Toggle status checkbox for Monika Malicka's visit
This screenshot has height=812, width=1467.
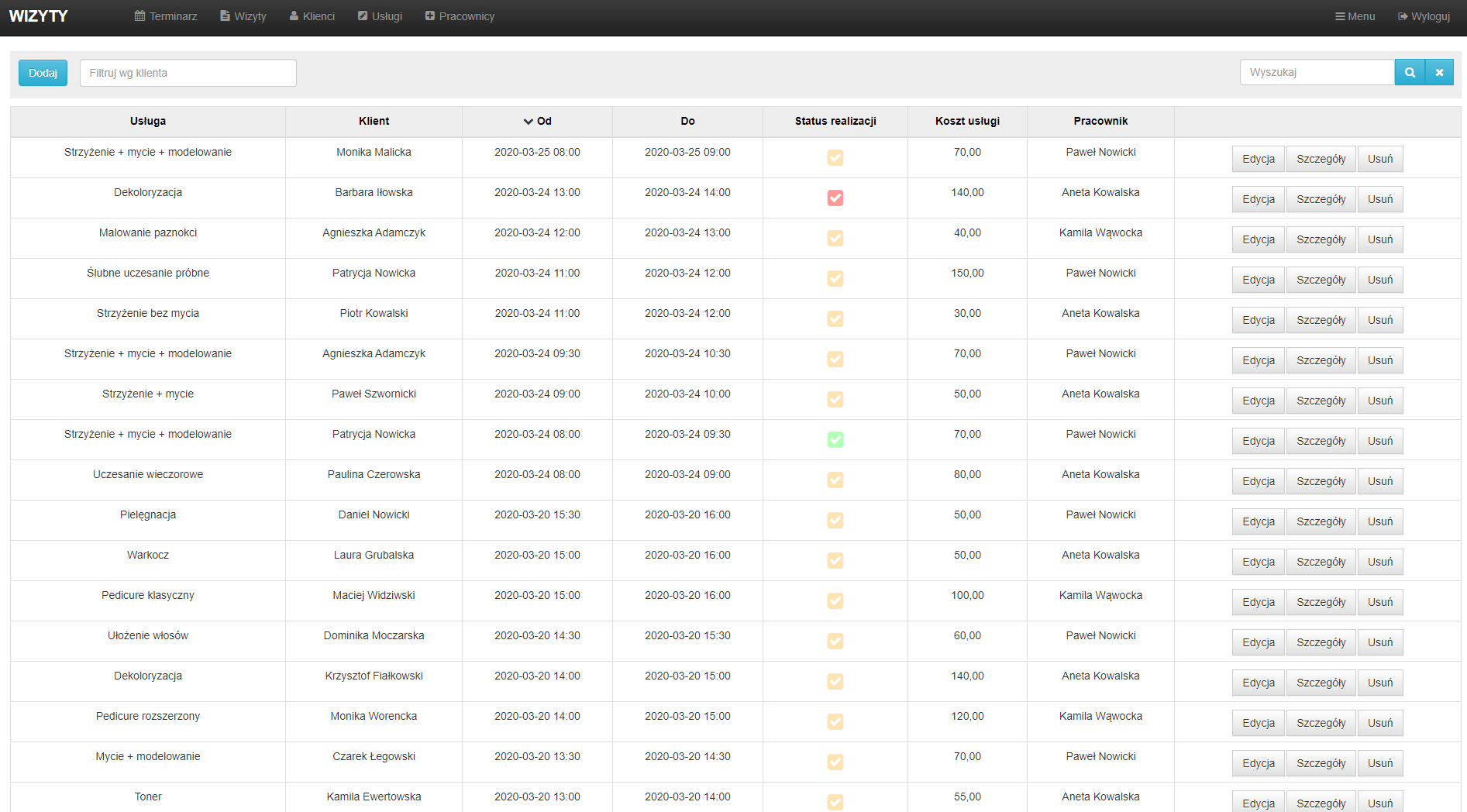point(835,158)
